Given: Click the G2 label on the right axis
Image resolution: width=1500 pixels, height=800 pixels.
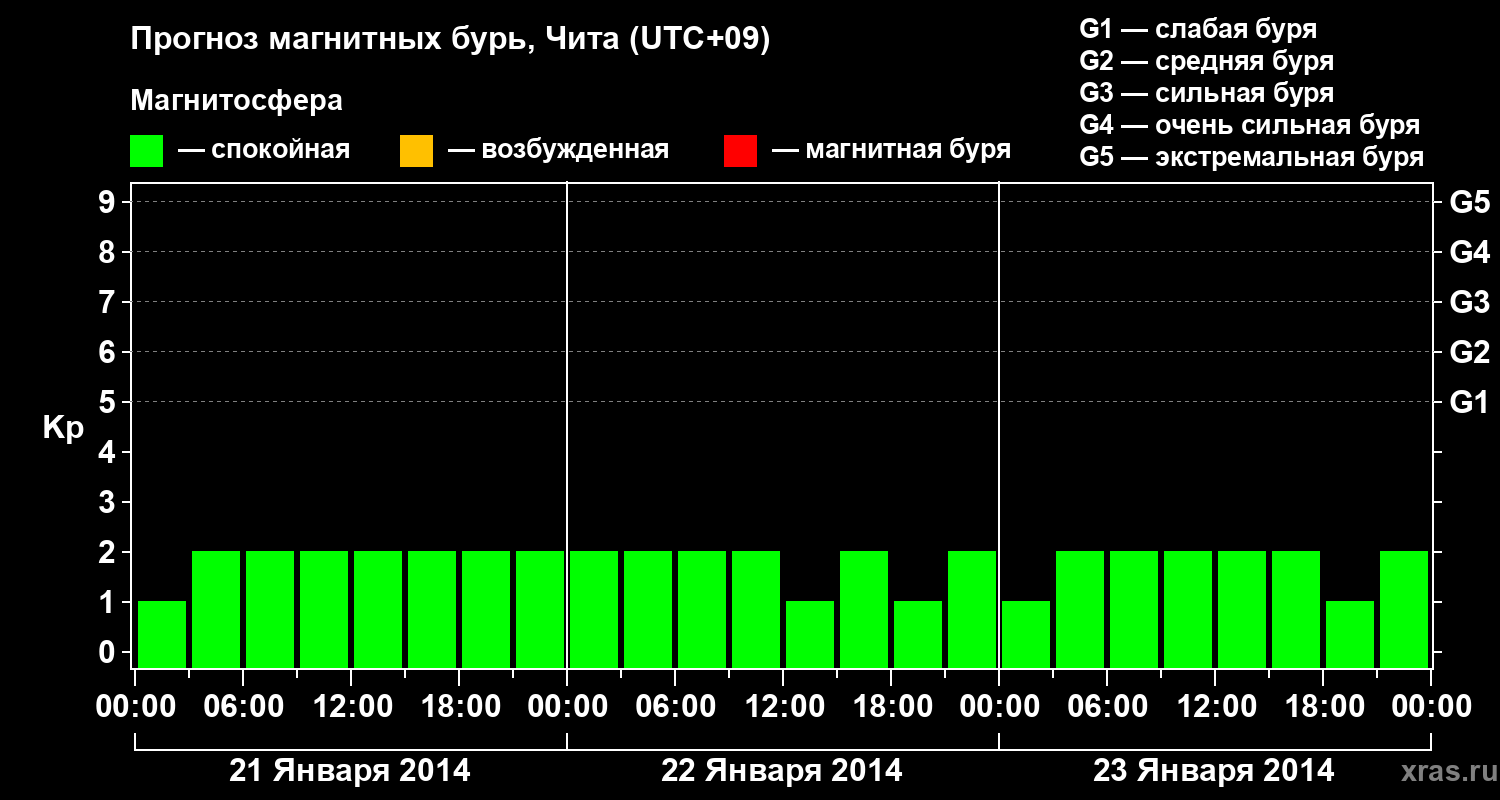Looking at the screenshot, I should click(1469, 352).
